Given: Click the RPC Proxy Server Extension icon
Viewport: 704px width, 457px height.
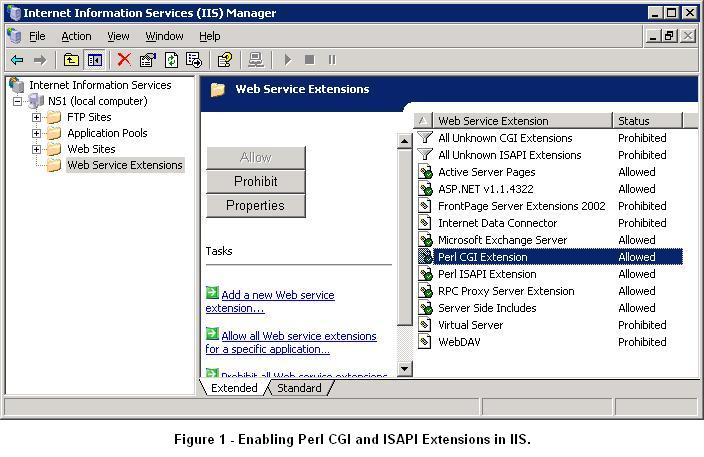Looking at the screenshot, I should click(x=425, y=291).
